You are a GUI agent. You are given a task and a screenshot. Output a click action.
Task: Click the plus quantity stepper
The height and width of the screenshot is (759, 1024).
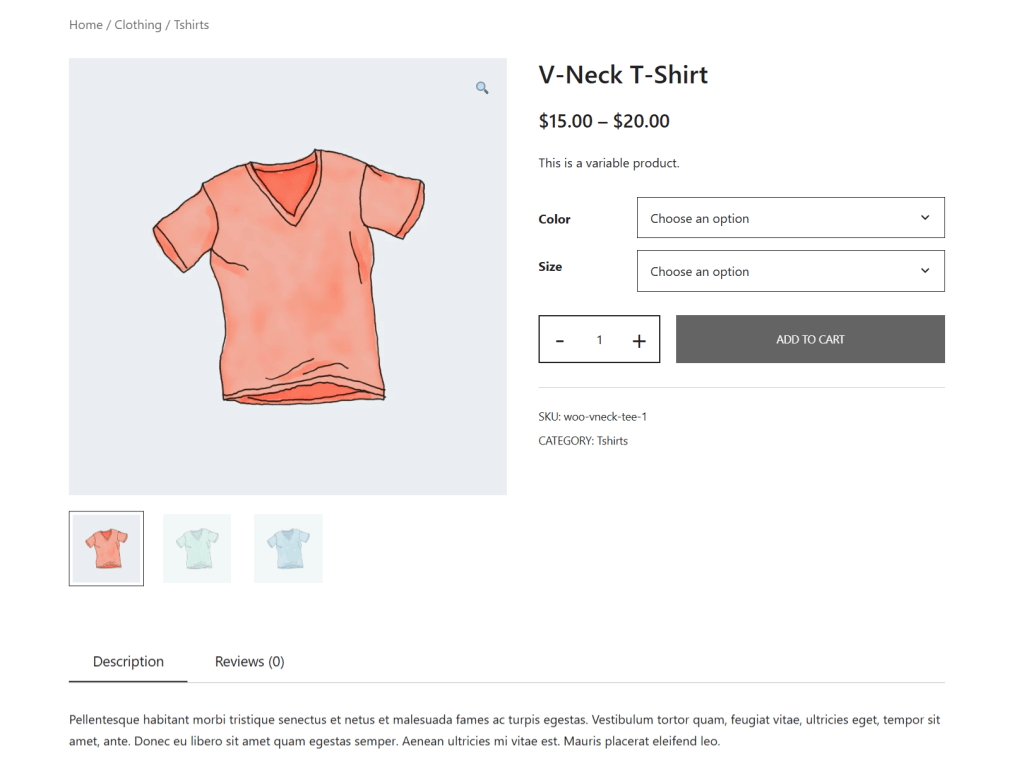point(639,339)
